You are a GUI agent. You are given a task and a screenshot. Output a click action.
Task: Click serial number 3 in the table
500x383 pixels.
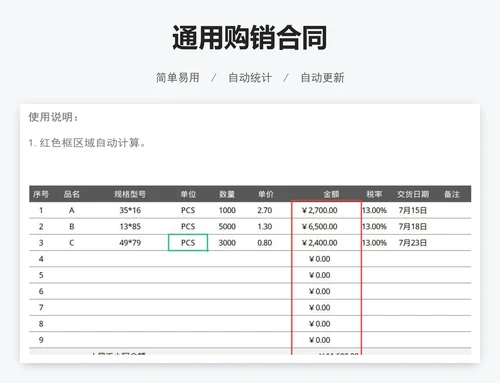[x=41, y=243]
